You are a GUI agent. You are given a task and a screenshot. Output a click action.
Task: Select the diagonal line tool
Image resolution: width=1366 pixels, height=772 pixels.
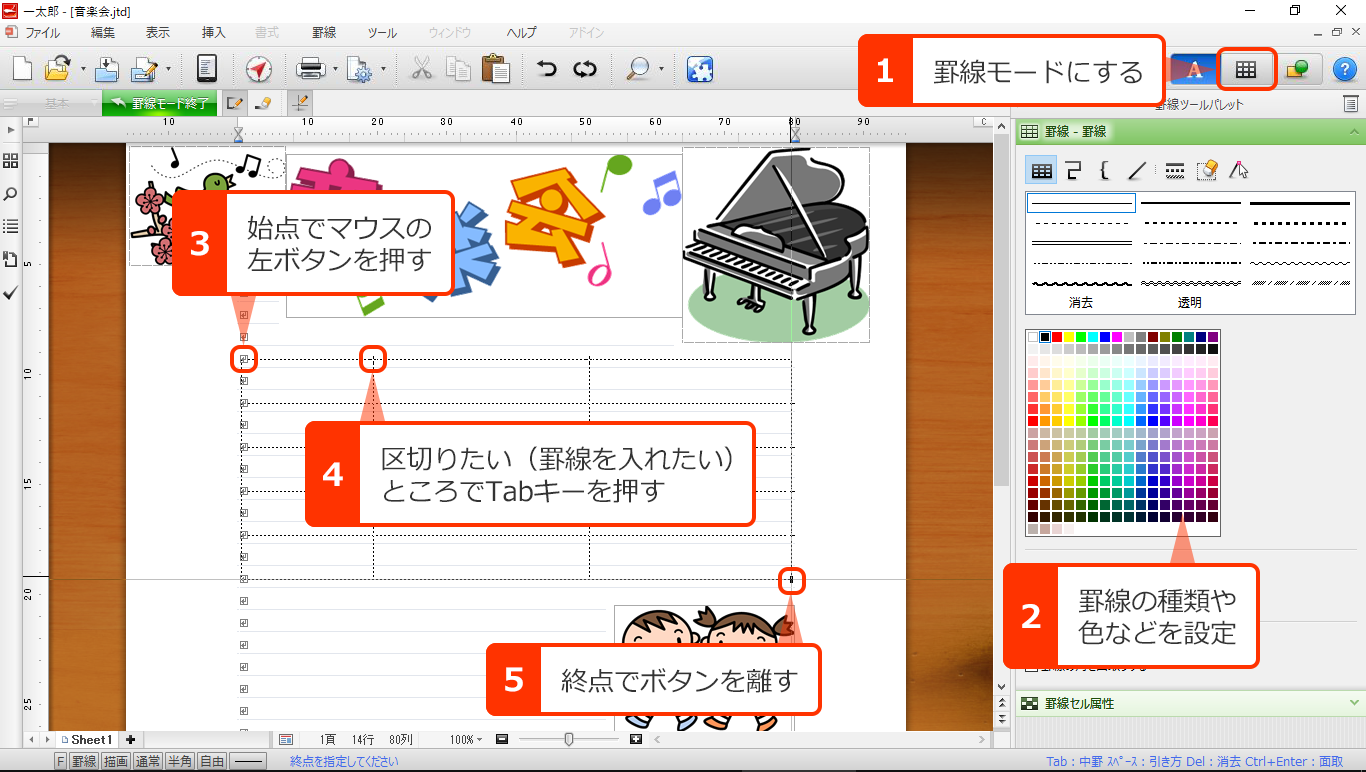click(1136, 170)
